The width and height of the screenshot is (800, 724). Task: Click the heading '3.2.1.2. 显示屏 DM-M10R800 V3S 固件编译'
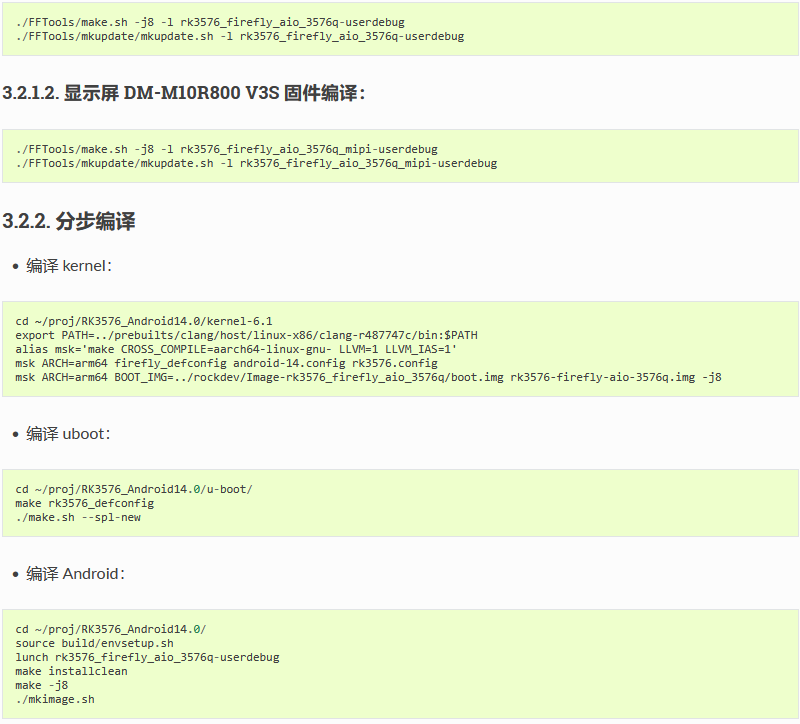click(184, 93)
